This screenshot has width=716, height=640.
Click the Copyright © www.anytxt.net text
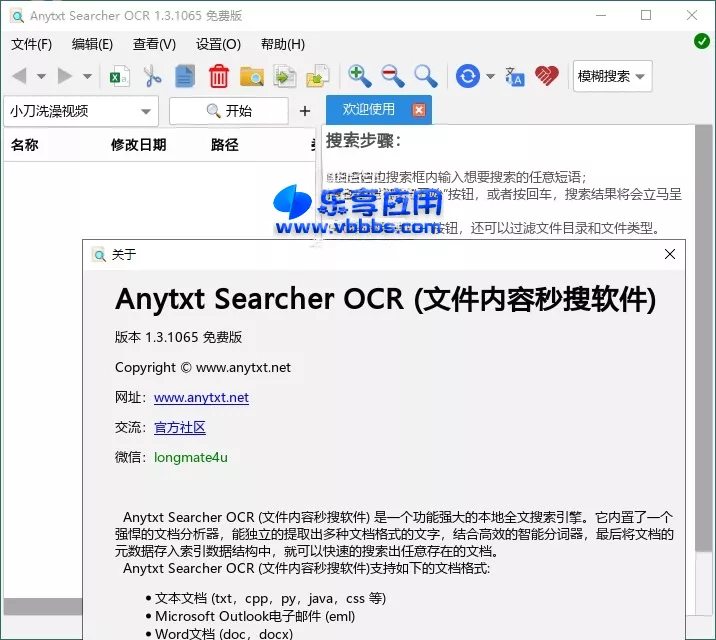(203, 367)
